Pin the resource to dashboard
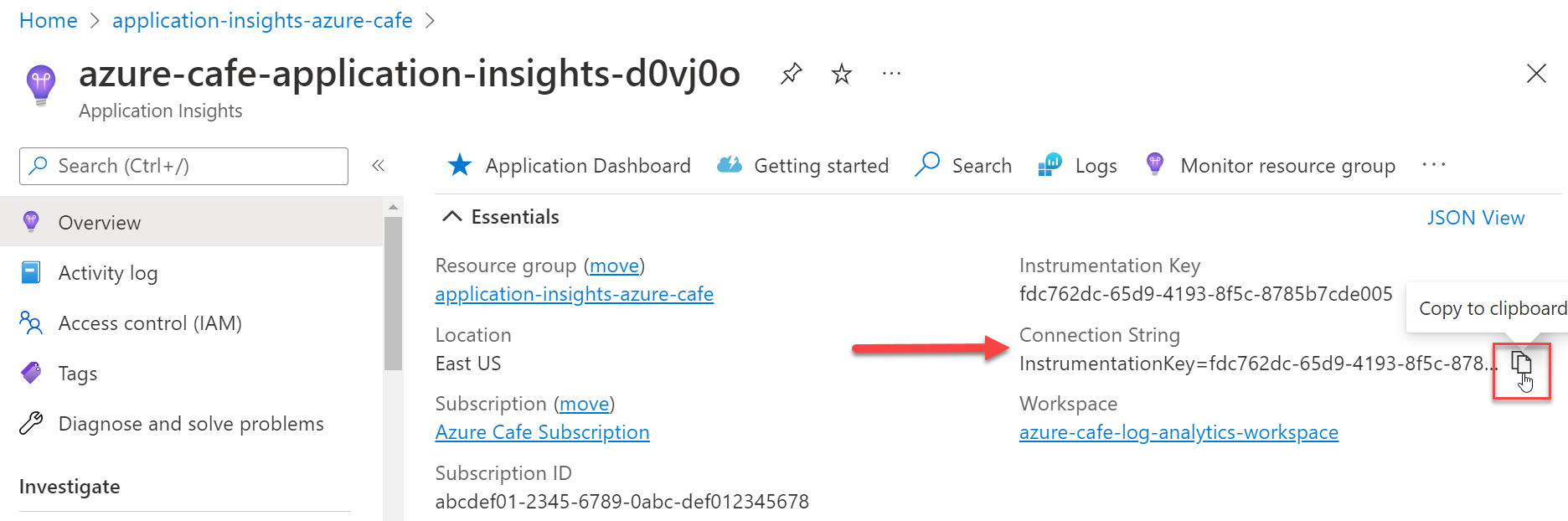The image size is (1568, 521). pyautogui.click(x=791, y=74)
